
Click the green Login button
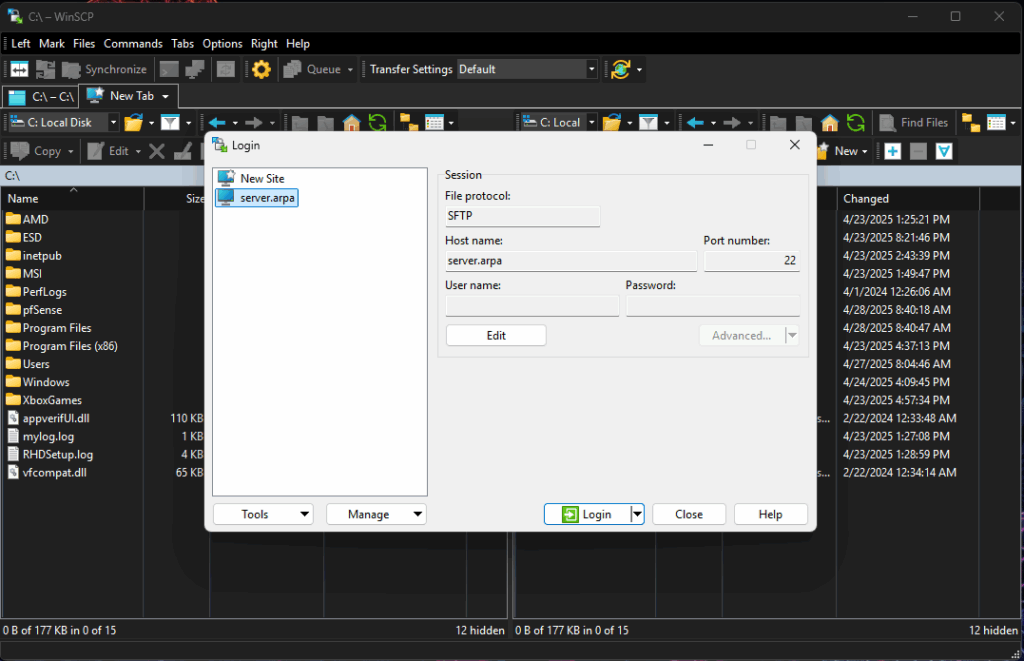click(x=587, y=514)
